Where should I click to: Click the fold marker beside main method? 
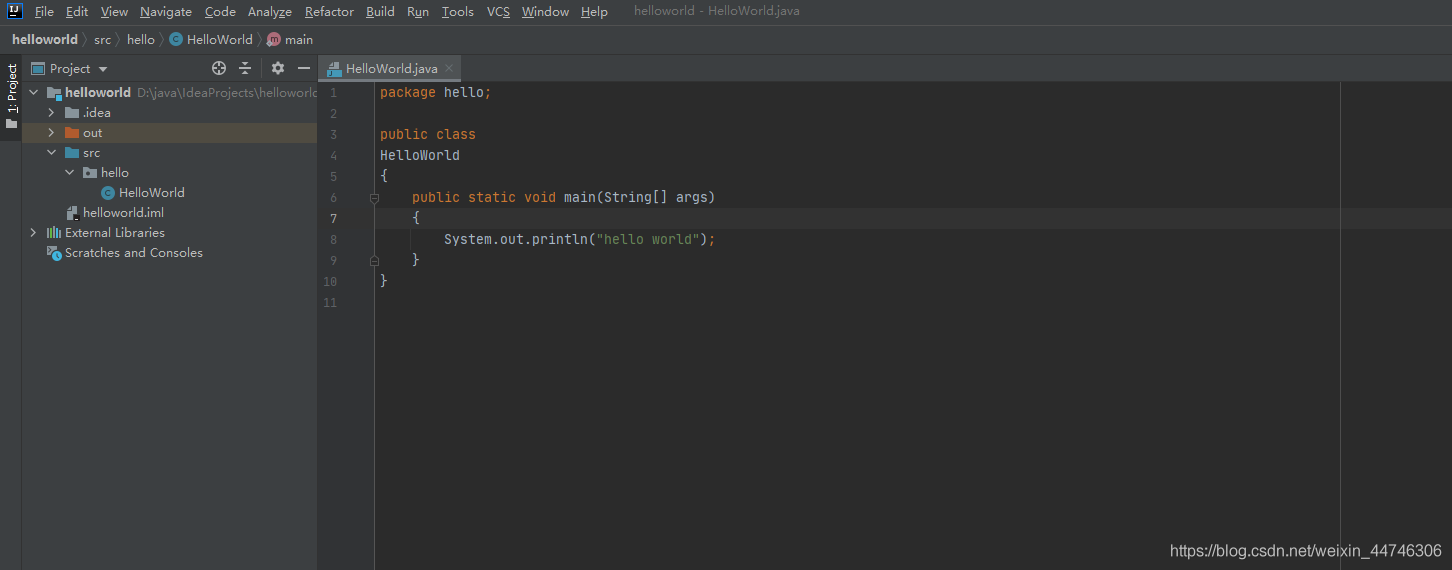point(374,198)
